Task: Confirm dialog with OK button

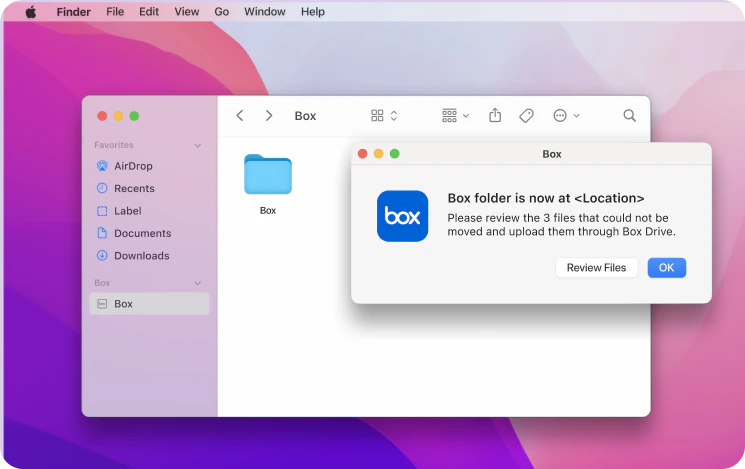Action: 667,268
